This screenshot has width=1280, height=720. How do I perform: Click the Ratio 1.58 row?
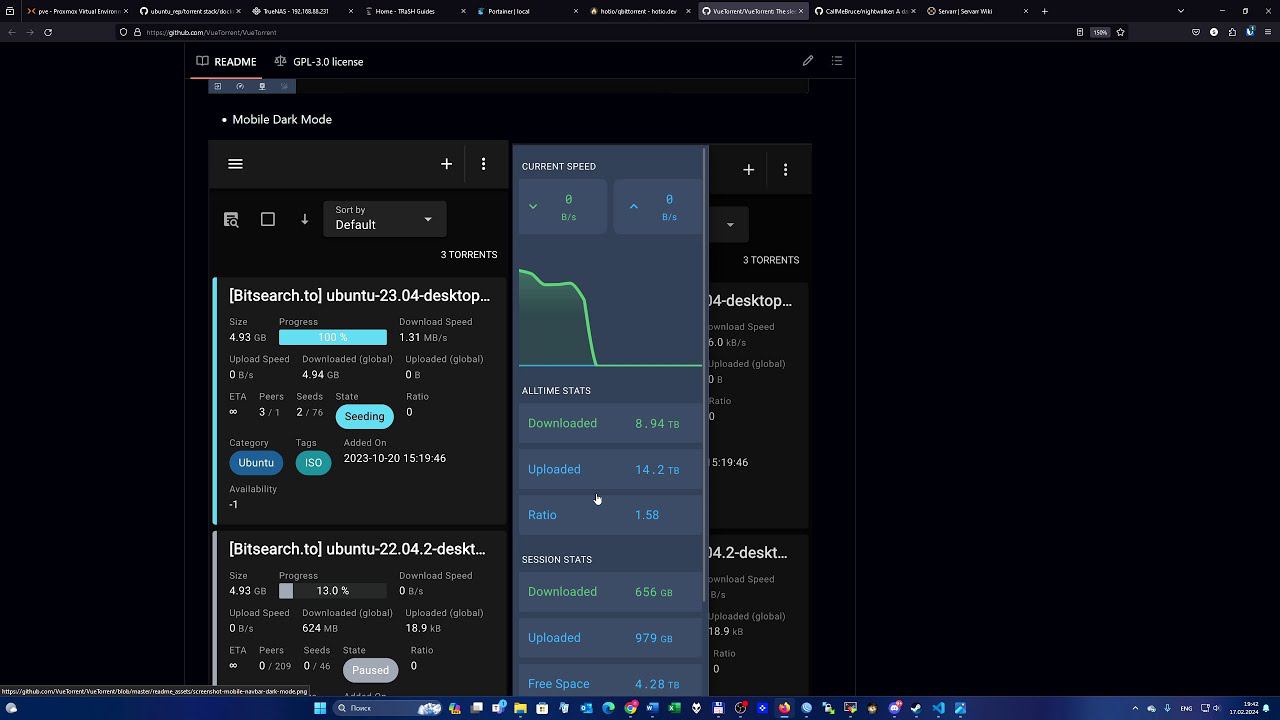pos(610,515)
